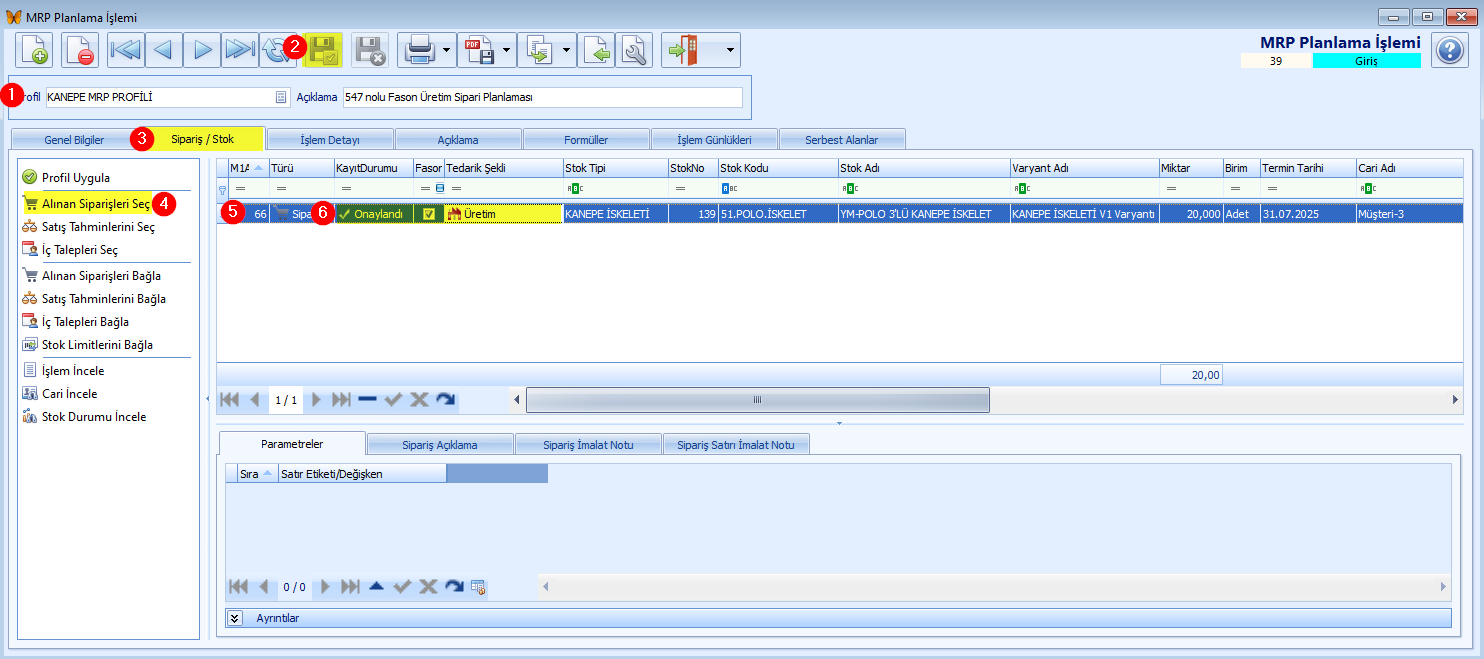This screenshot has height=659, width=1484.
Task: Open the print options dropdown arrow
Action: pos(447,49)
